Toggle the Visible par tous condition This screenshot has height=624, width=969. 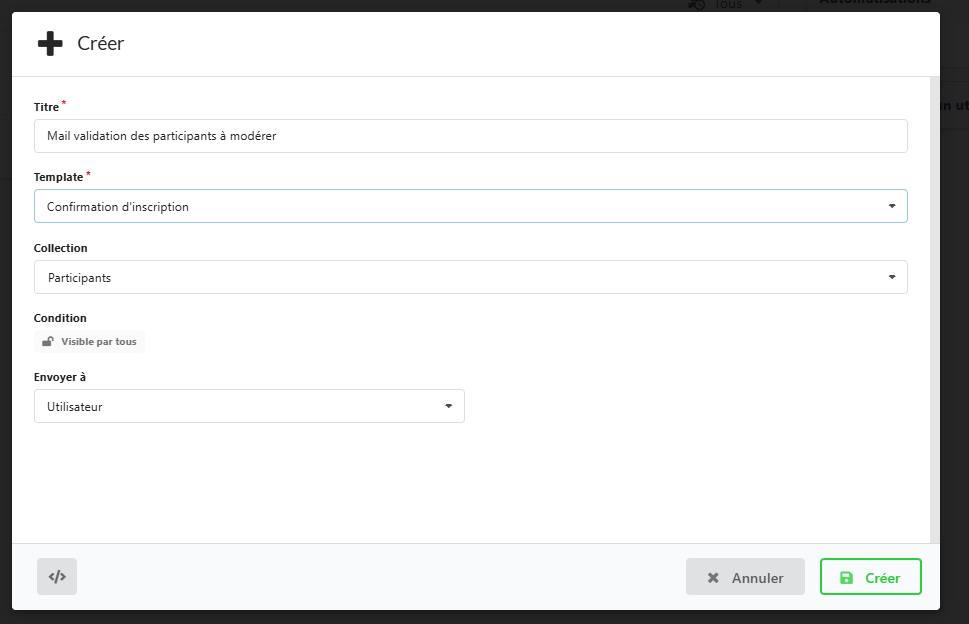(90, 342)
